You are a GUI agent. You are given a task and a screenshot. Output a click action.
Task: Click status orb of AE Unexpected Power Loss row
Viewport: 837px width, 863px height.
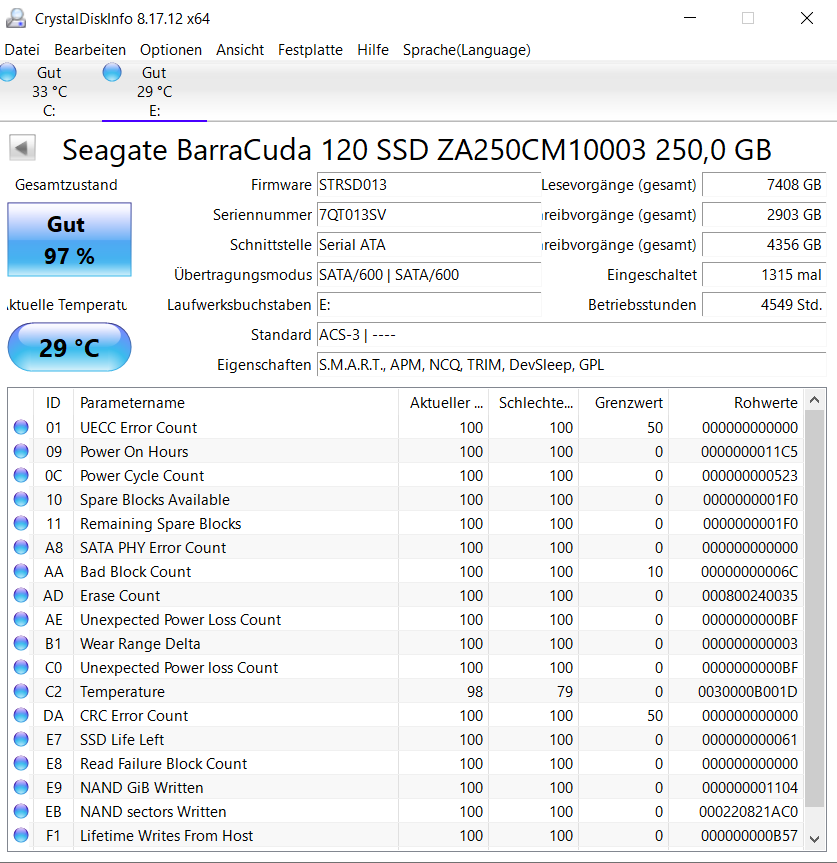[21, 620]
